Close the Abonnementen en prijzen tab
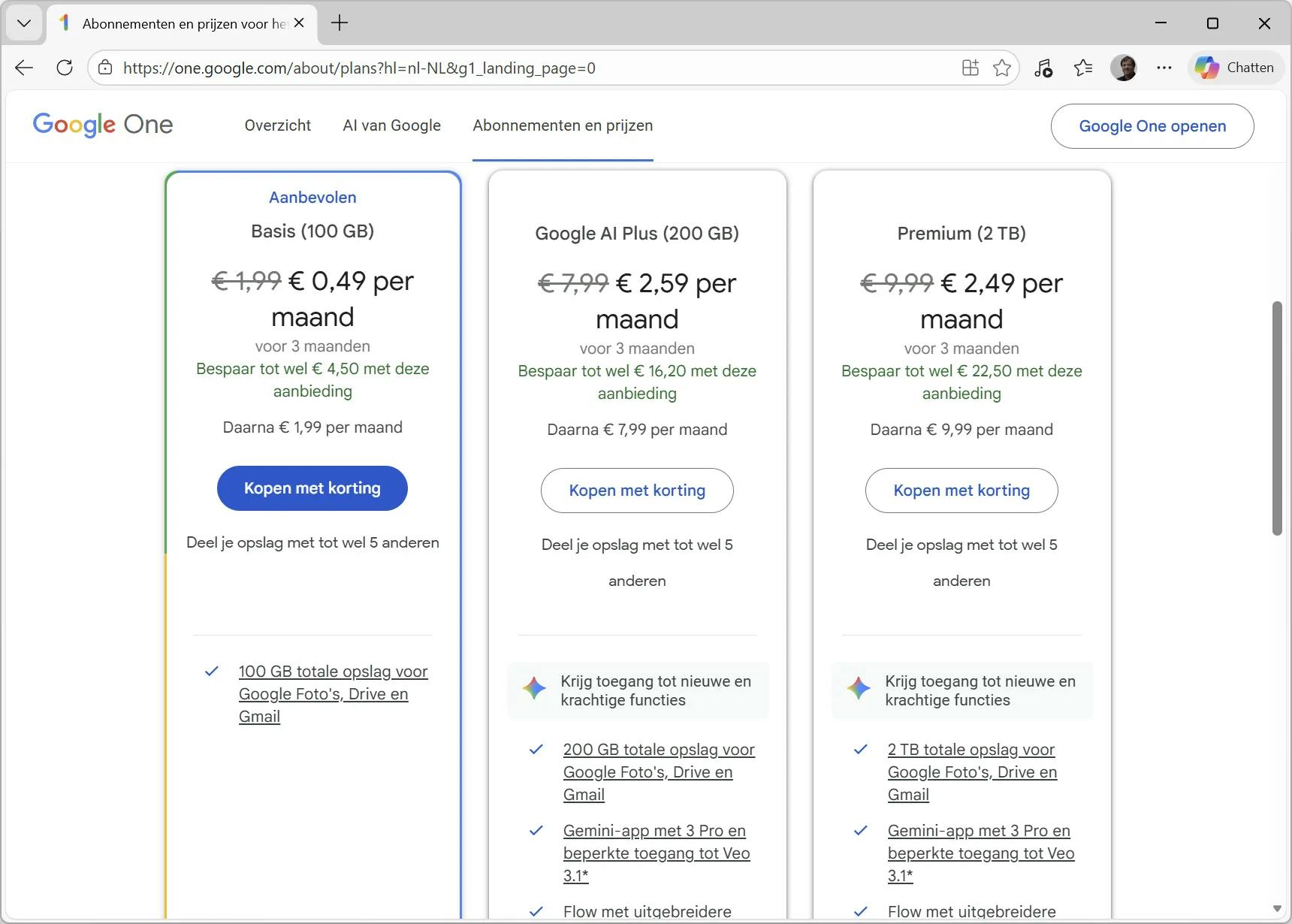1292x924 pixels. [x=299, y=23]
